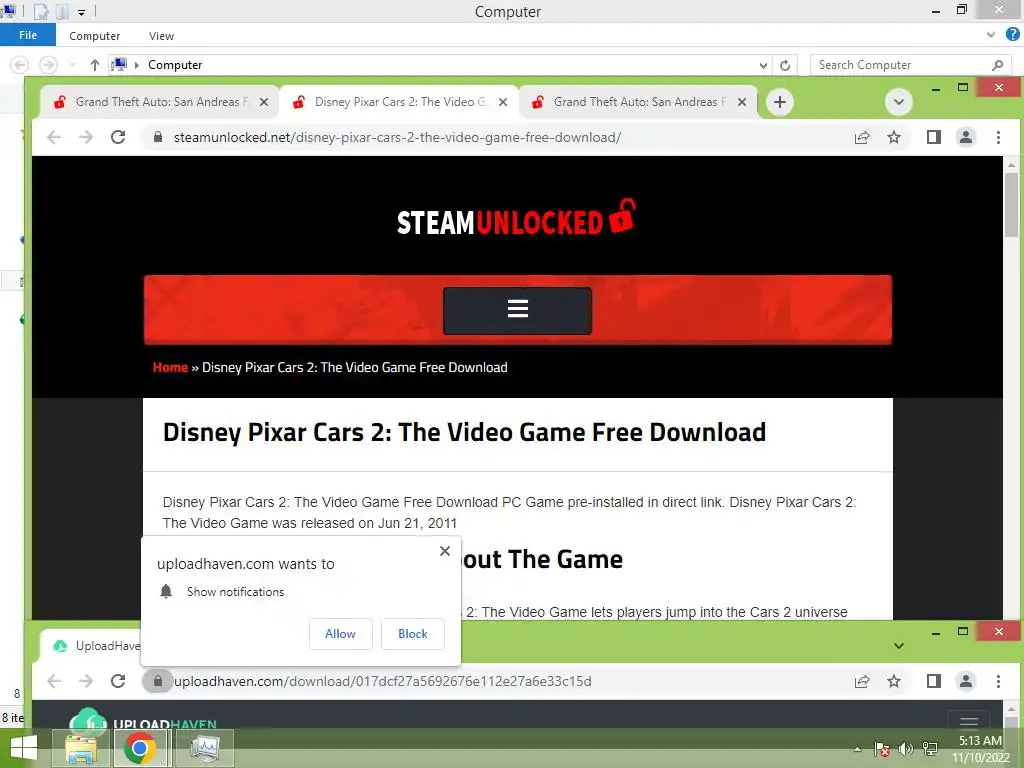Open Computer ribbon tab in Explorer
Screen dimensions: 1024x768
[x=95, y=36]
